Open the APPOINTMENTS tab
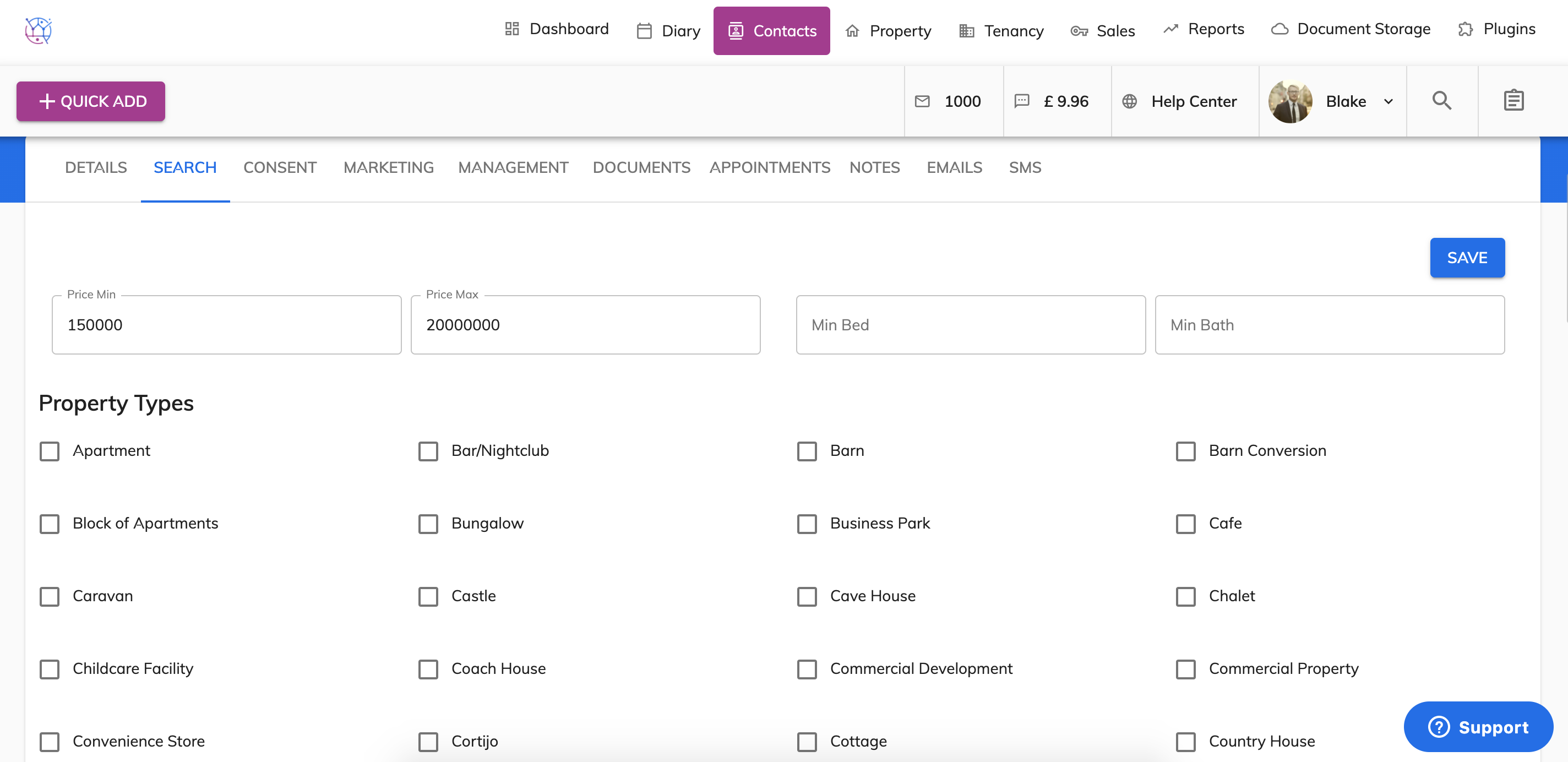1568x762 pixels. coord(769,167)
